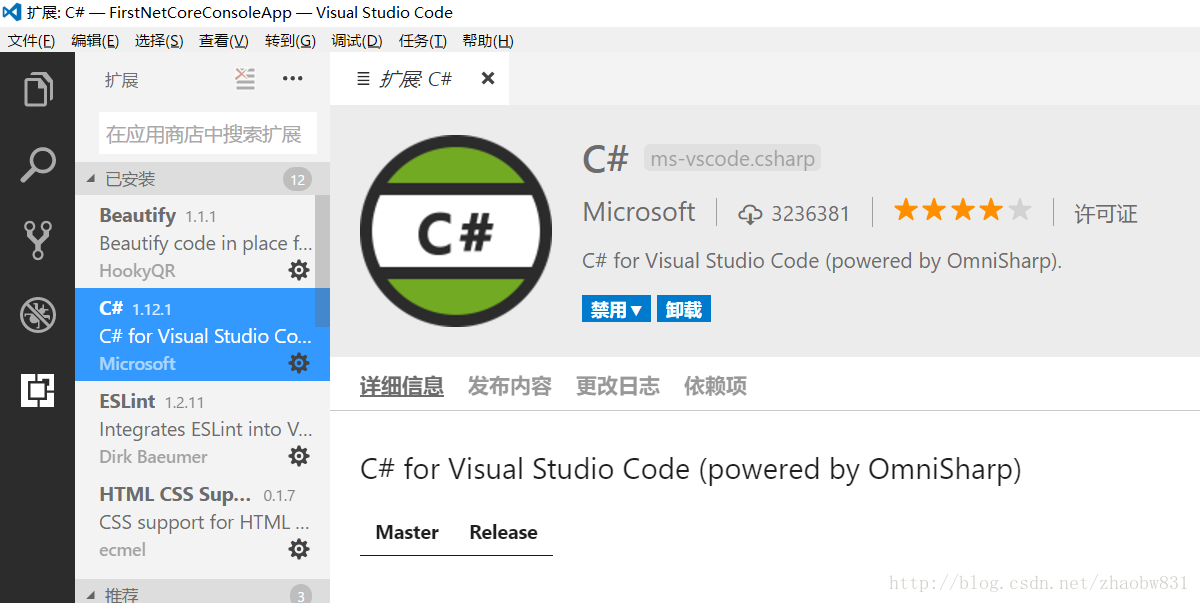This screenshot has height=603, width=1200.
Task: Open the gear menu for Beautify extension
Action: tap(299, 270)
